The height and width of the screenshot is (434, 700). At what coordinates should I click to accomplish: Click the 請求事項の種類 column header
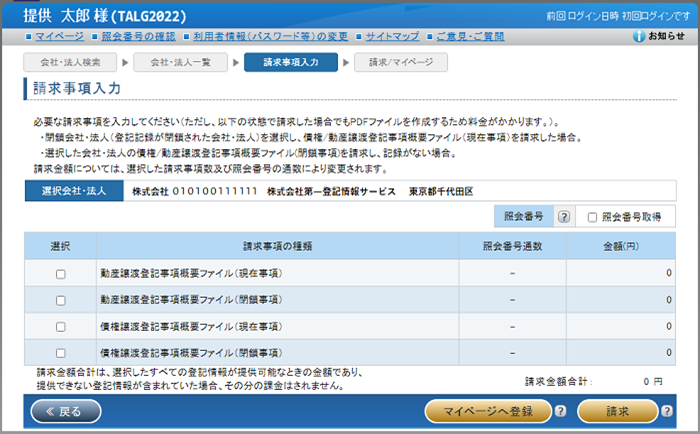coord(277,246)
